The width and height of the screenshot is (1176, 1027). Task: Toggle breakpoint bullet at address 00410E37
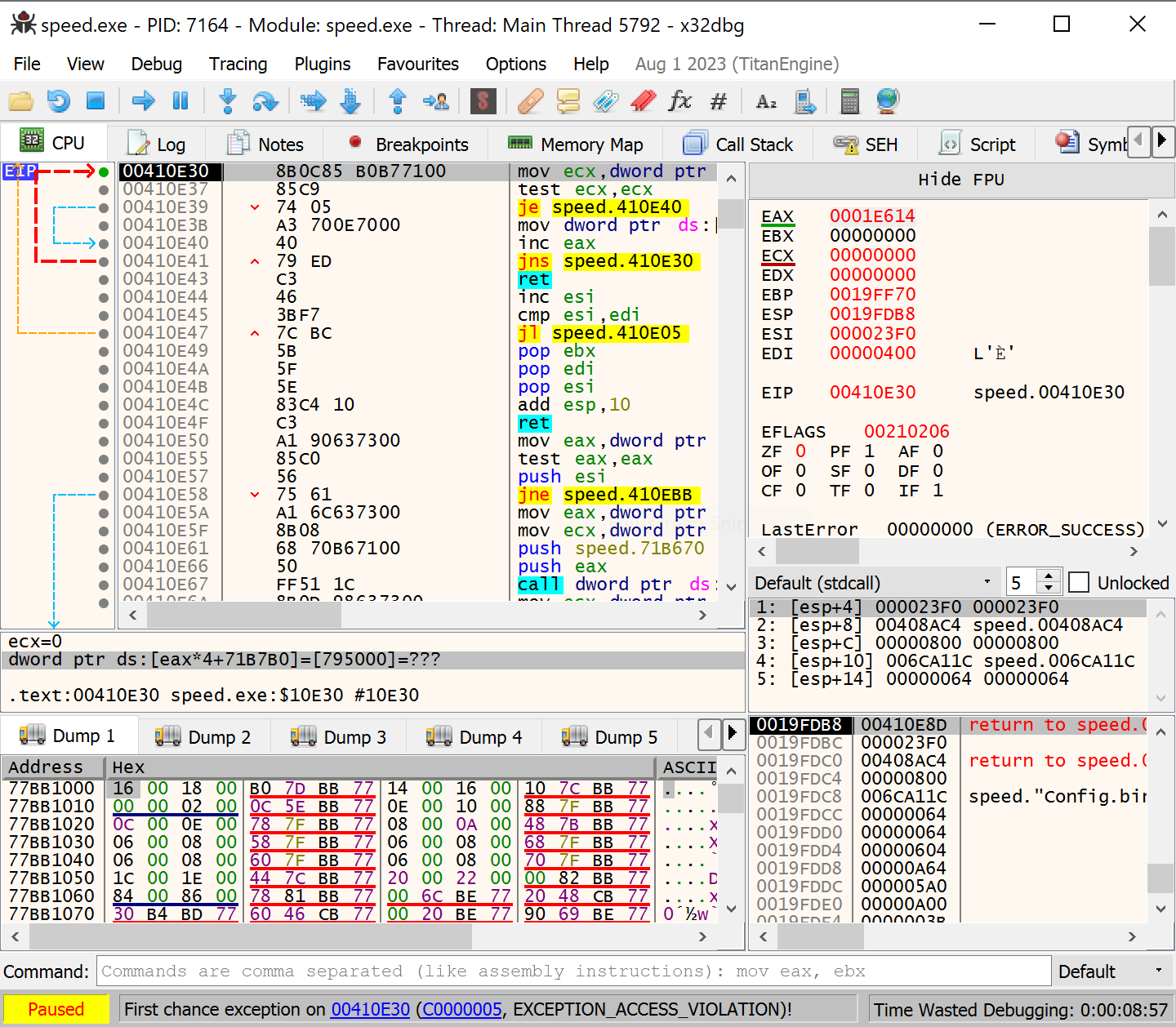pos(104,189)
